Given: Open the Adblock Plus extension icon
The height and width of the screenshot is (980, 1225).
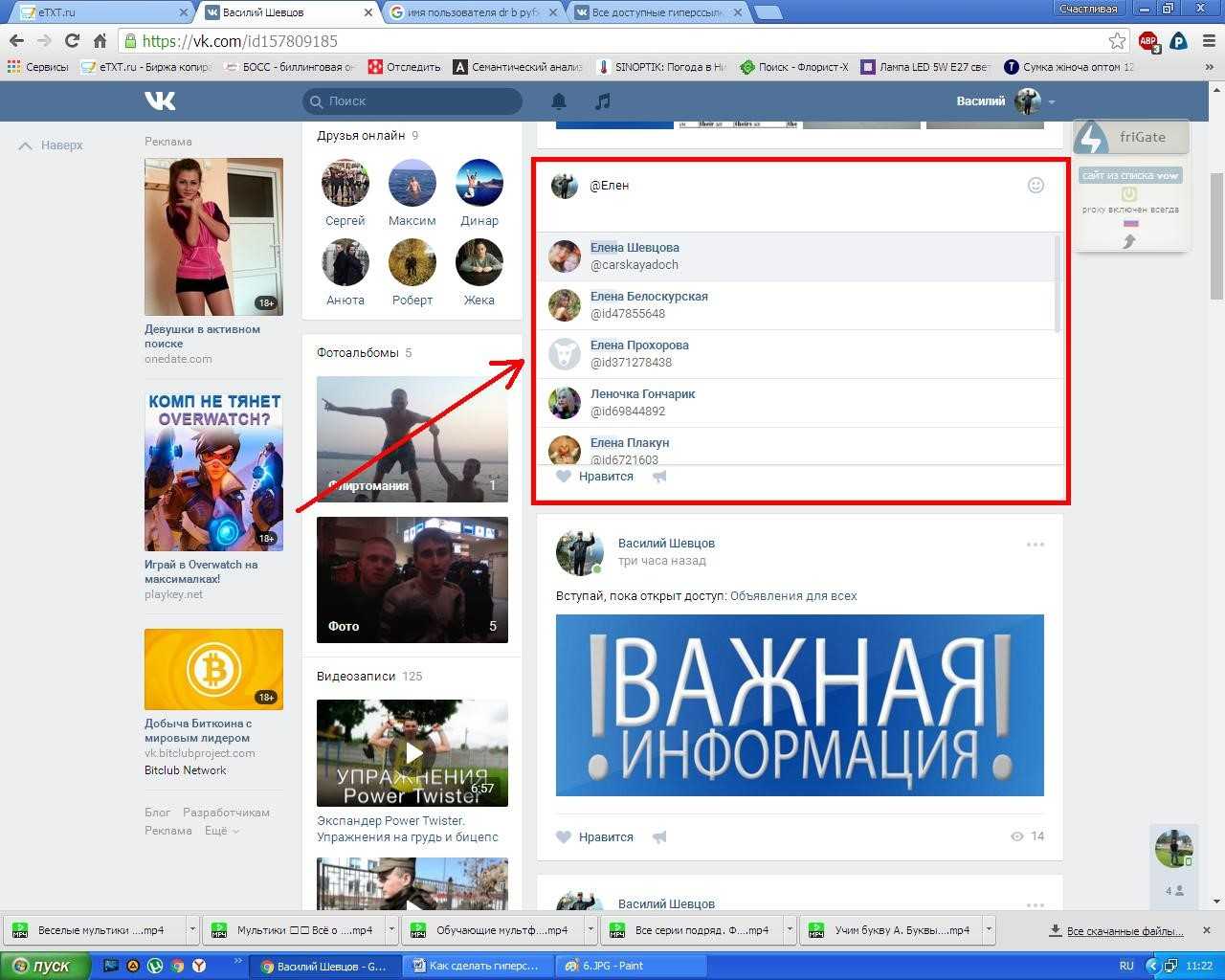Looking at the screenshot, I should coord(1147,41).
